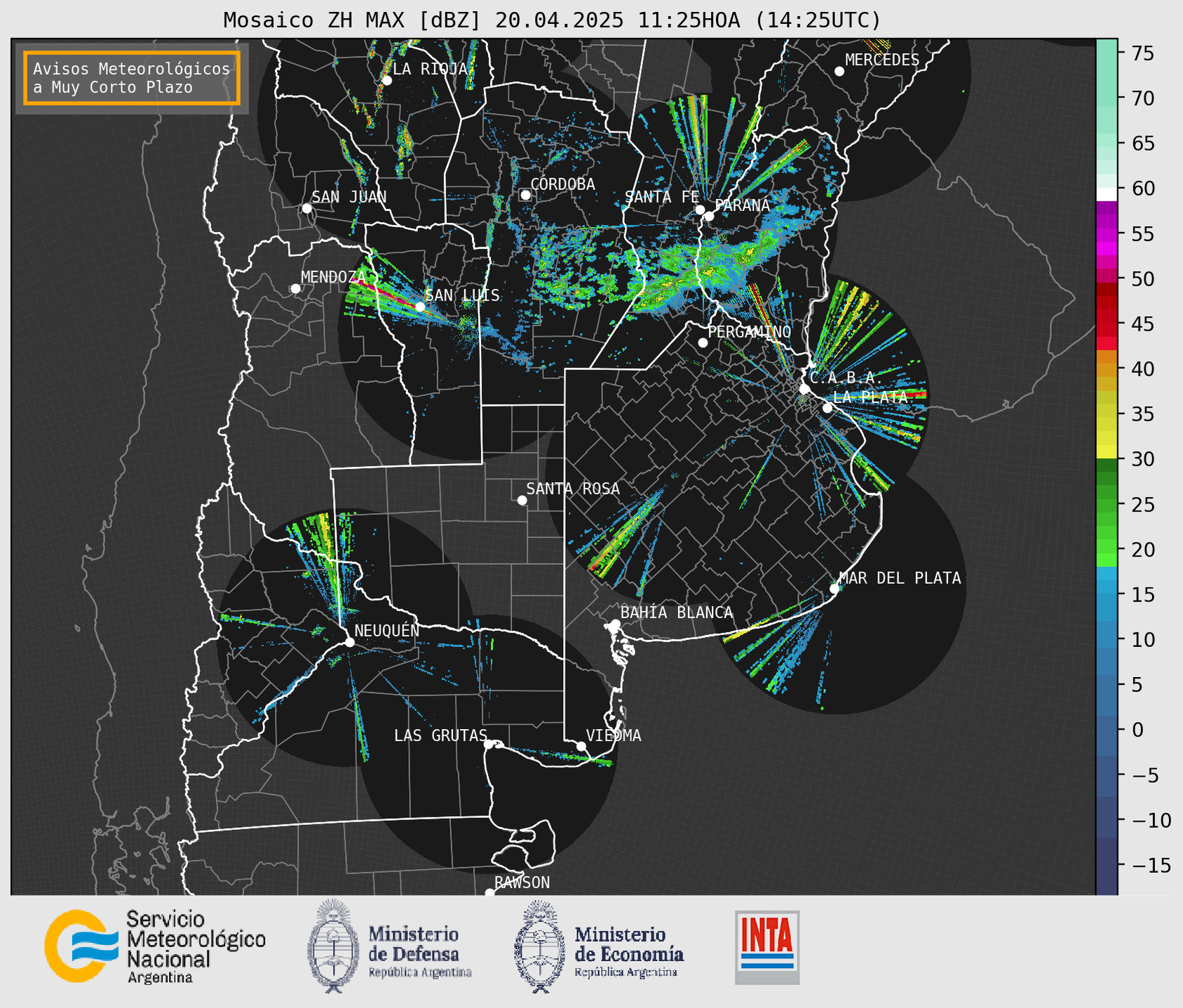Click the MAR DEL PLATA label text

(x=900, y=578)
